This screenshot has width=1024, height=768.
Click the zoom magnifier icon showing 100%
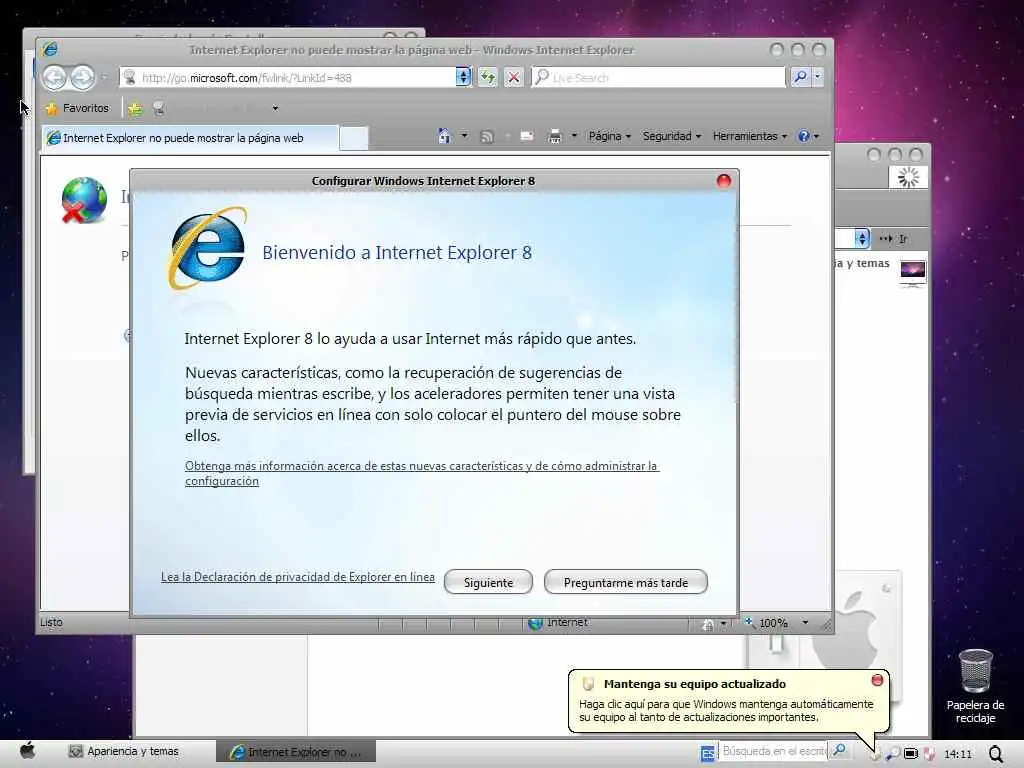750,622
